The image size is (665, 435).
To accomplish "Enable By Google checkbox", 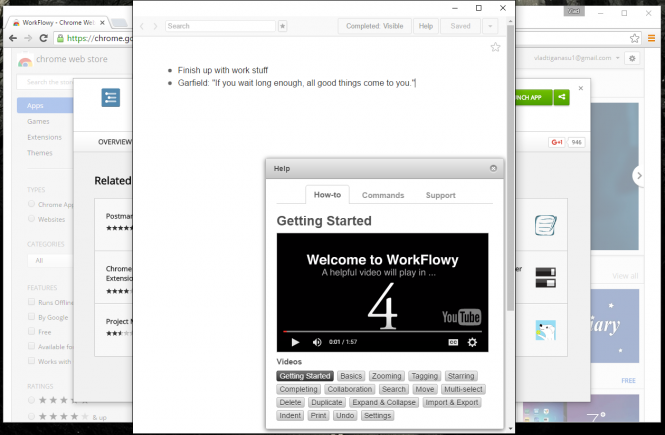I will [31, 317].
